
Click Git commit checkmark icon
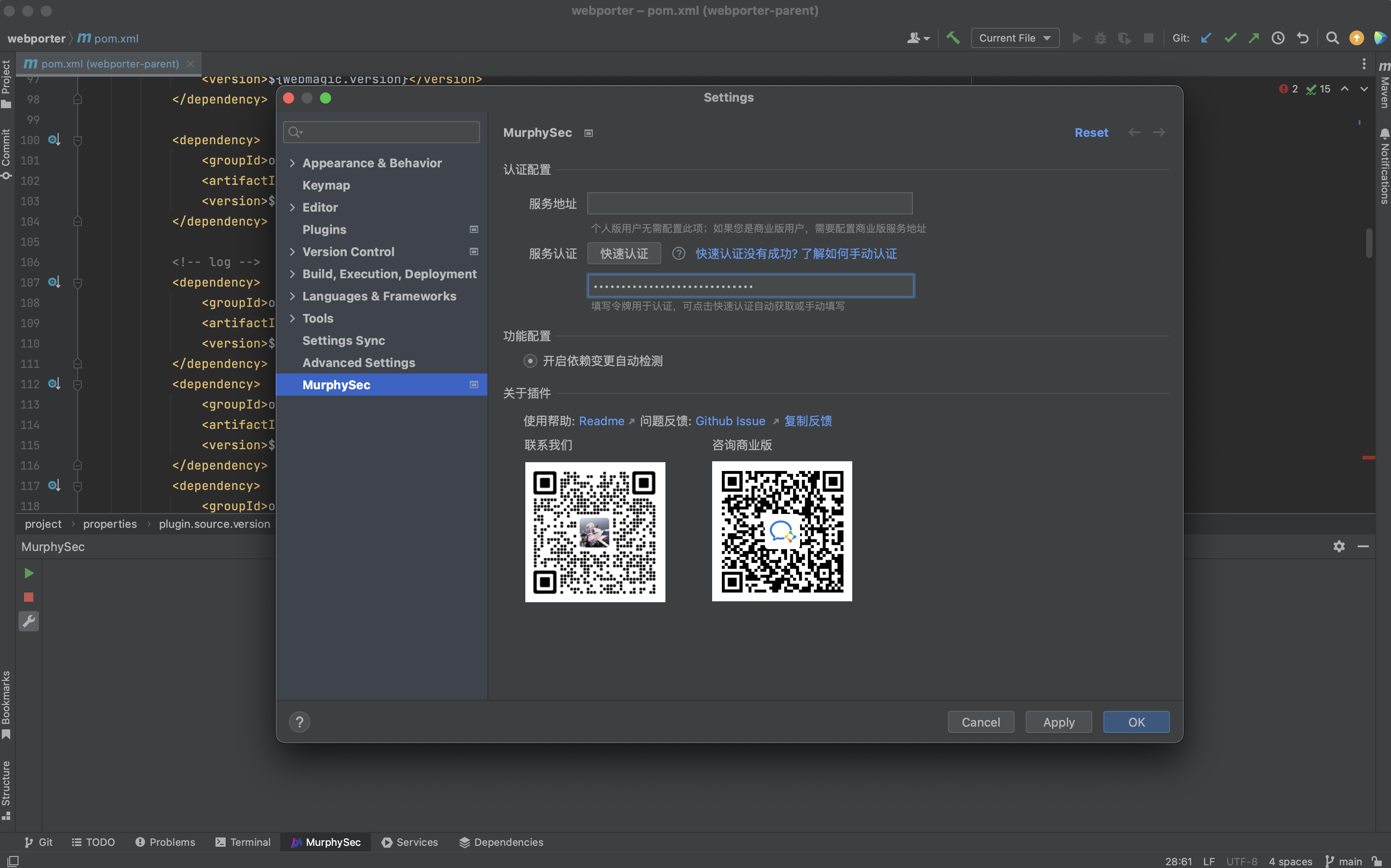[x=1230, y=38]
